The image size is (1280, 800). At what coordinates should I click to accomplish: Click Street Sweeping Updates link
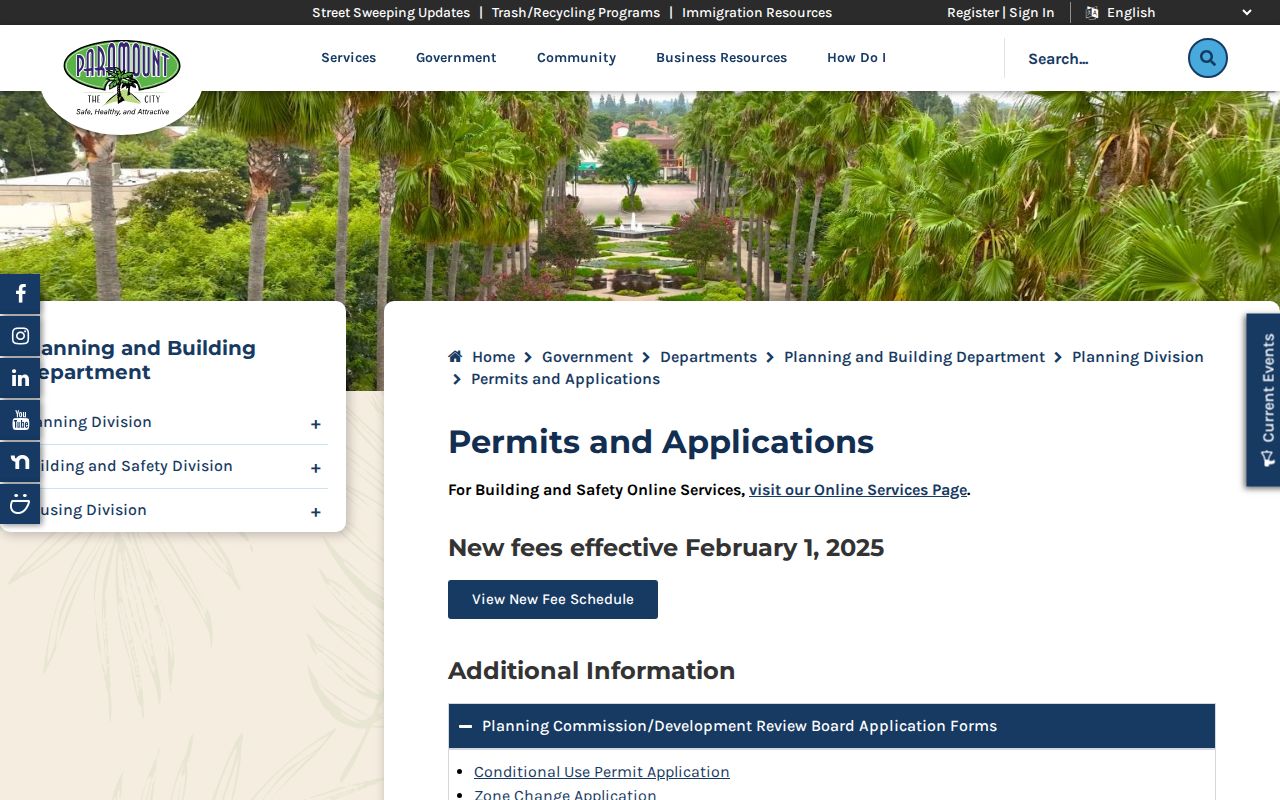391,13
